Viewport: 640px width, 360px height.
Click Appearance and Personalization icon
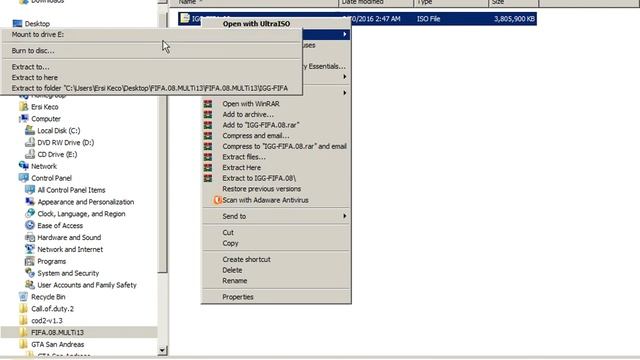30,202
